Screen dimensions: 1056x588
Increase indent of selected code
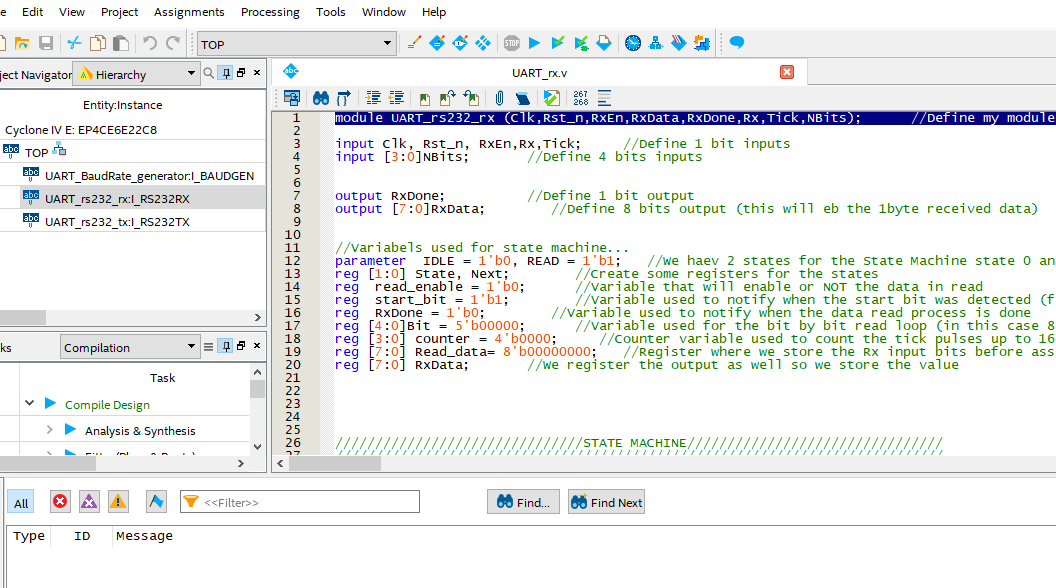coord(373,98)
